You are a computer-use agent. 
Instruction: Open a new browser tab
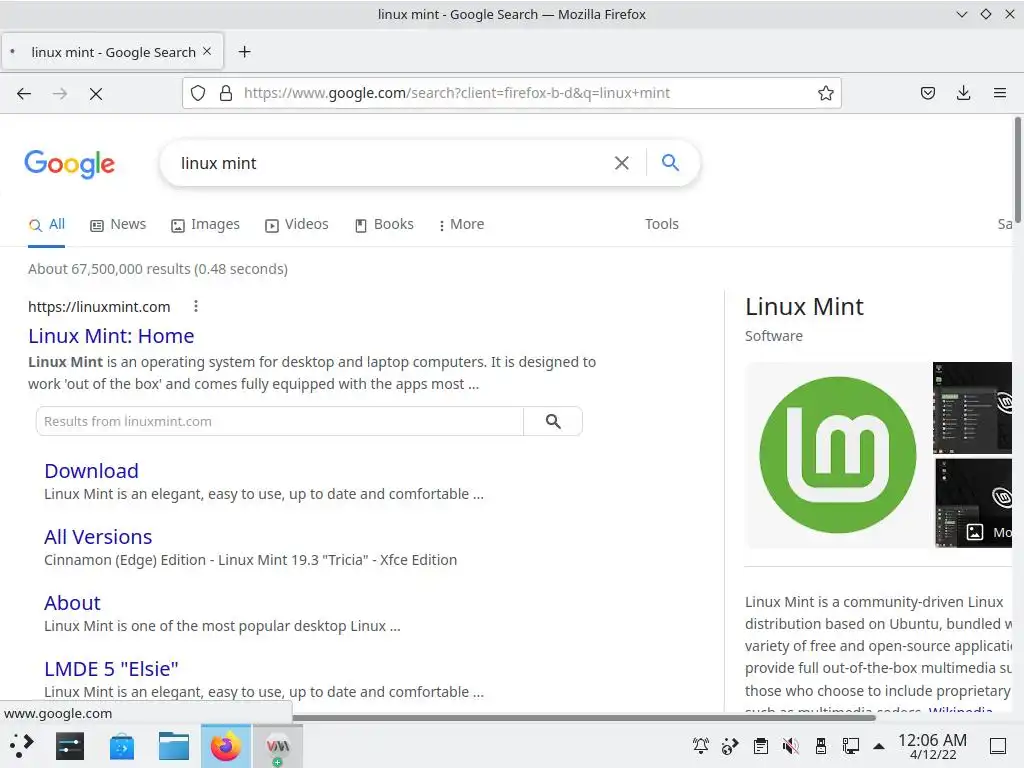(x=244, y=52)
